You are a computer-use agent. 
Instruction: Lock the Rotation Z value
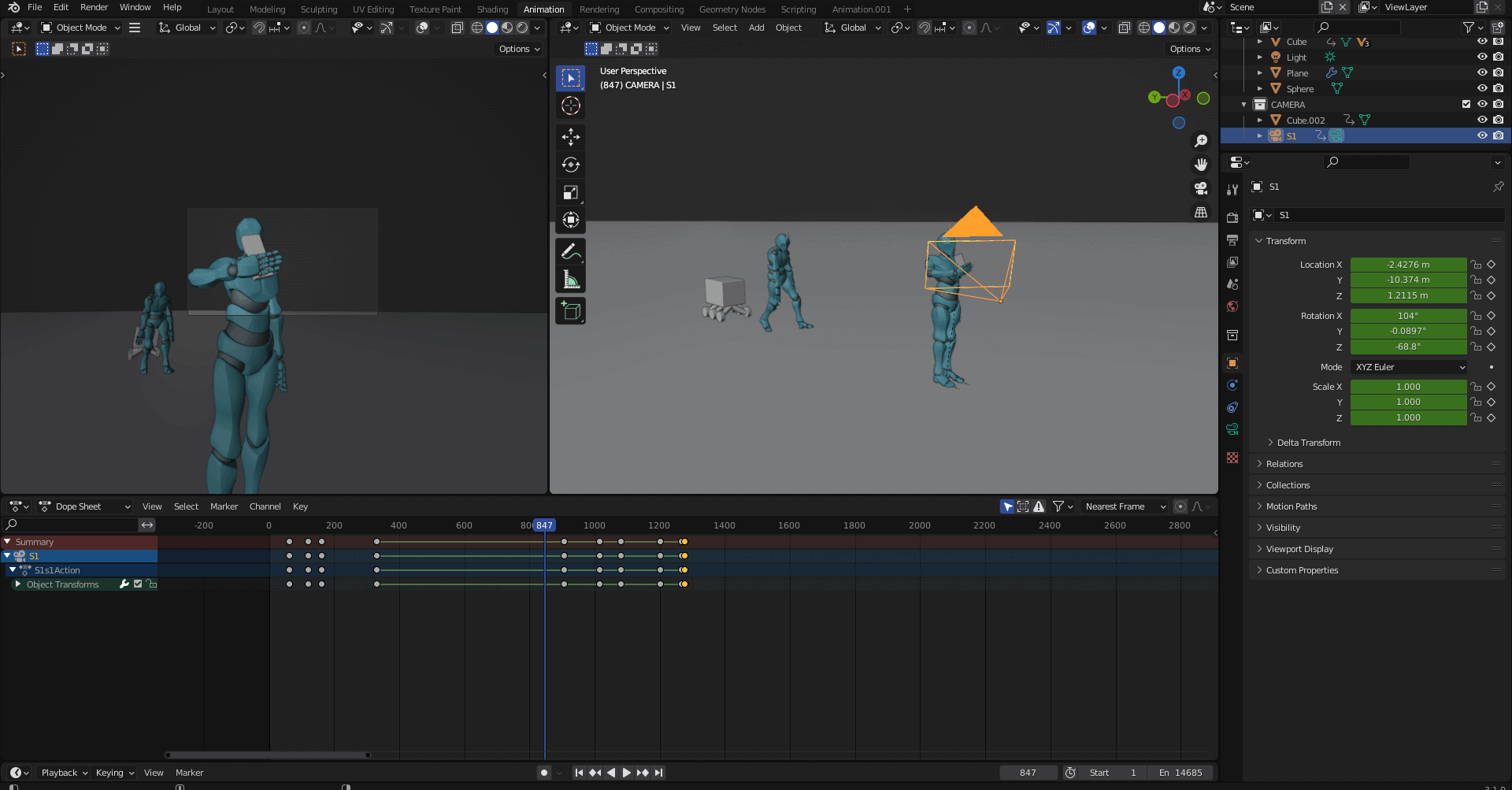(x=1476, y=347)
